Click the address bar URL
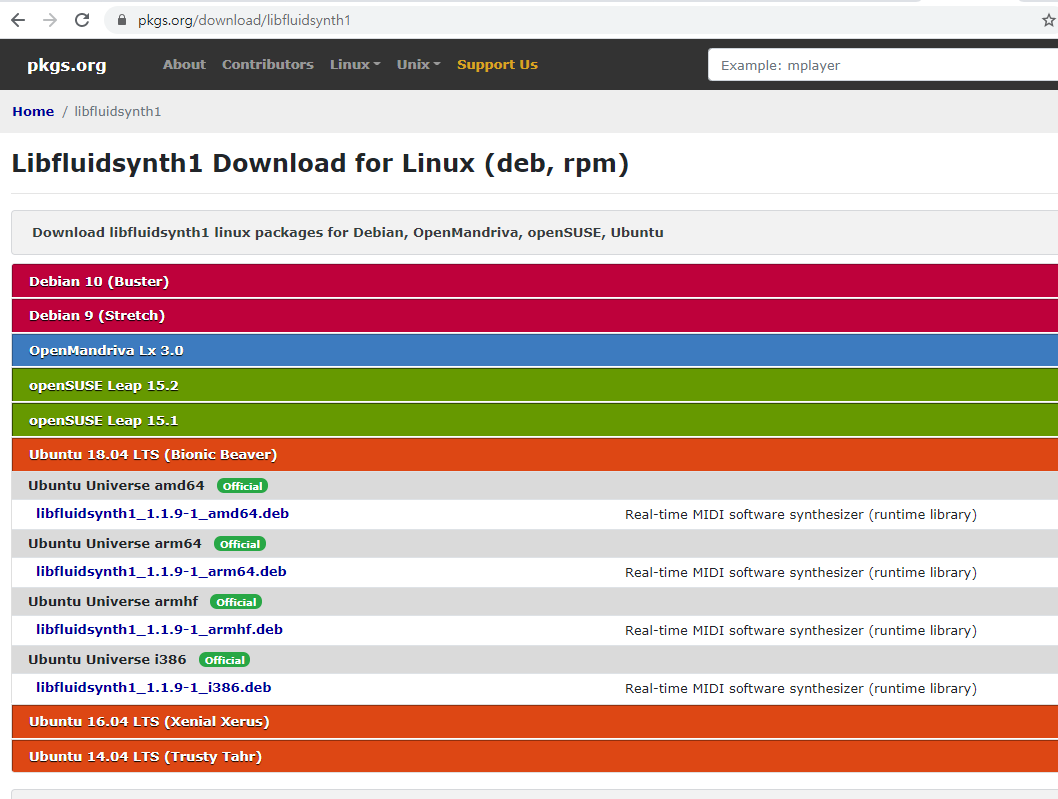1058x799 pixels. click(244, 20)
